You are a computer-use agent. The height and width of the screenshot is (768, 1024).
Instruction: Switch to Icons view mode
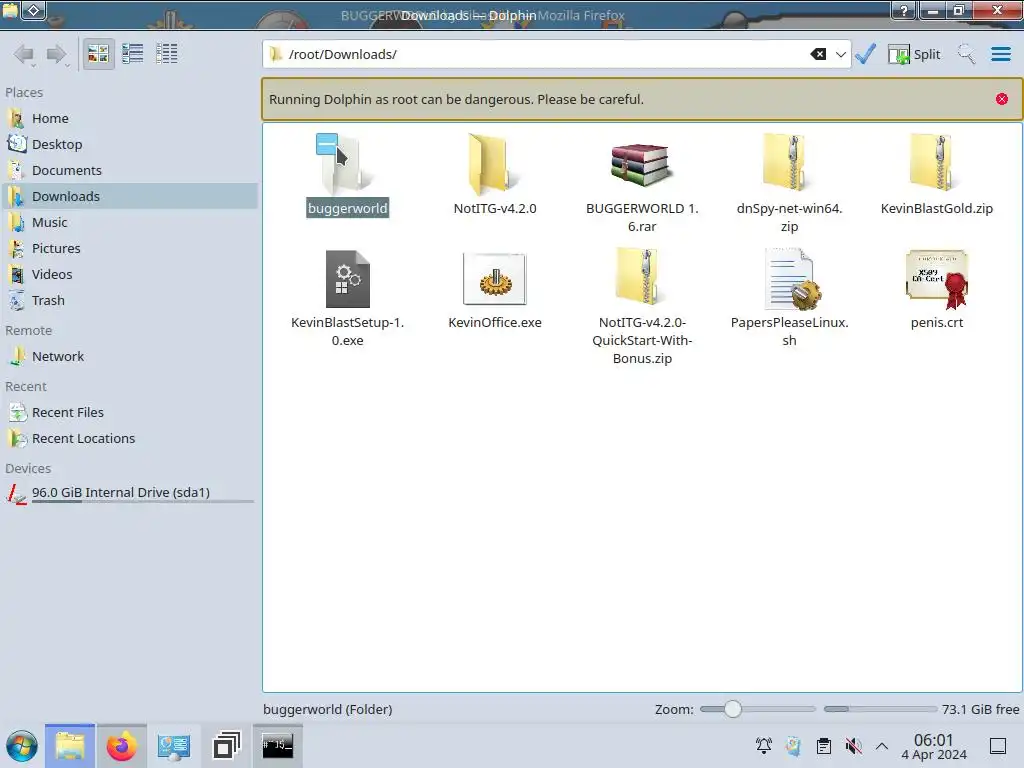click(98, 54)
